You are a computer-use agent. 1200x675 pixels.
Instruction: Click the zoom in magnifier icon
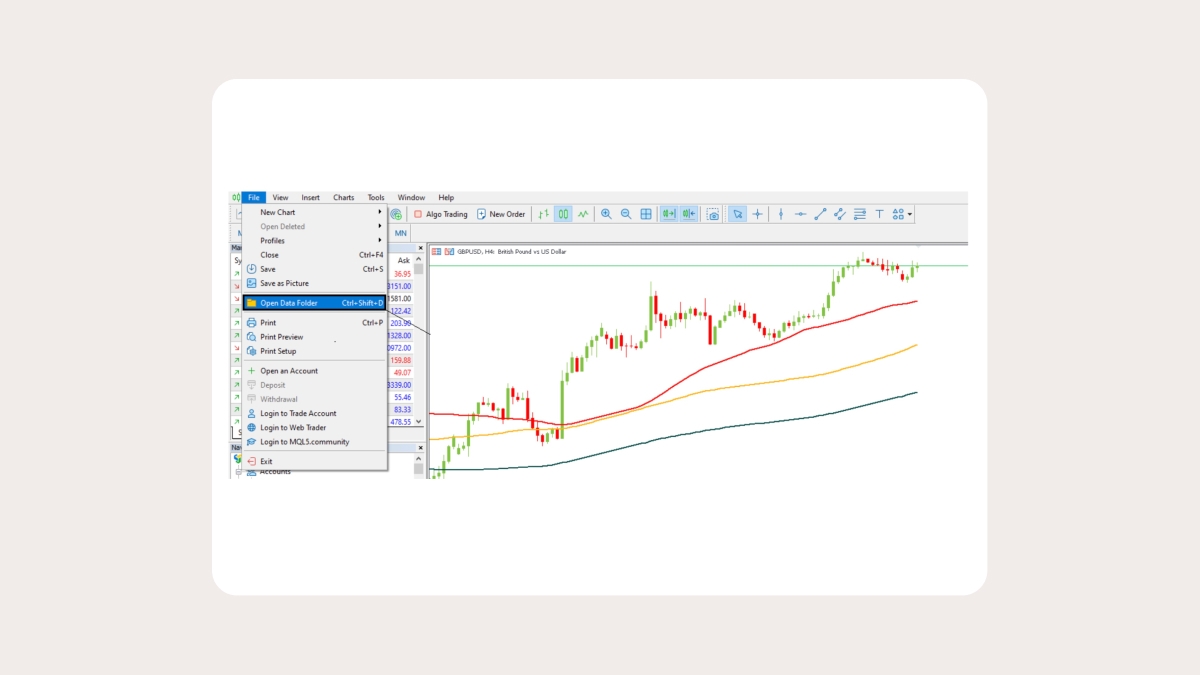606,214
